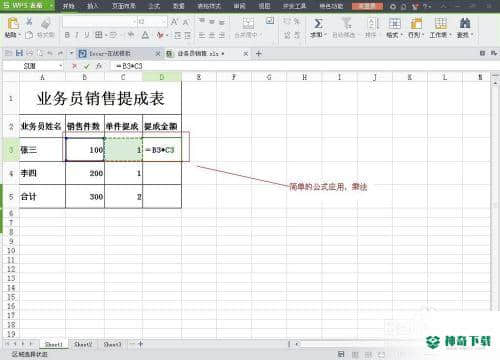Click the formula bar input showing =B3*C3

click(300, 66)
